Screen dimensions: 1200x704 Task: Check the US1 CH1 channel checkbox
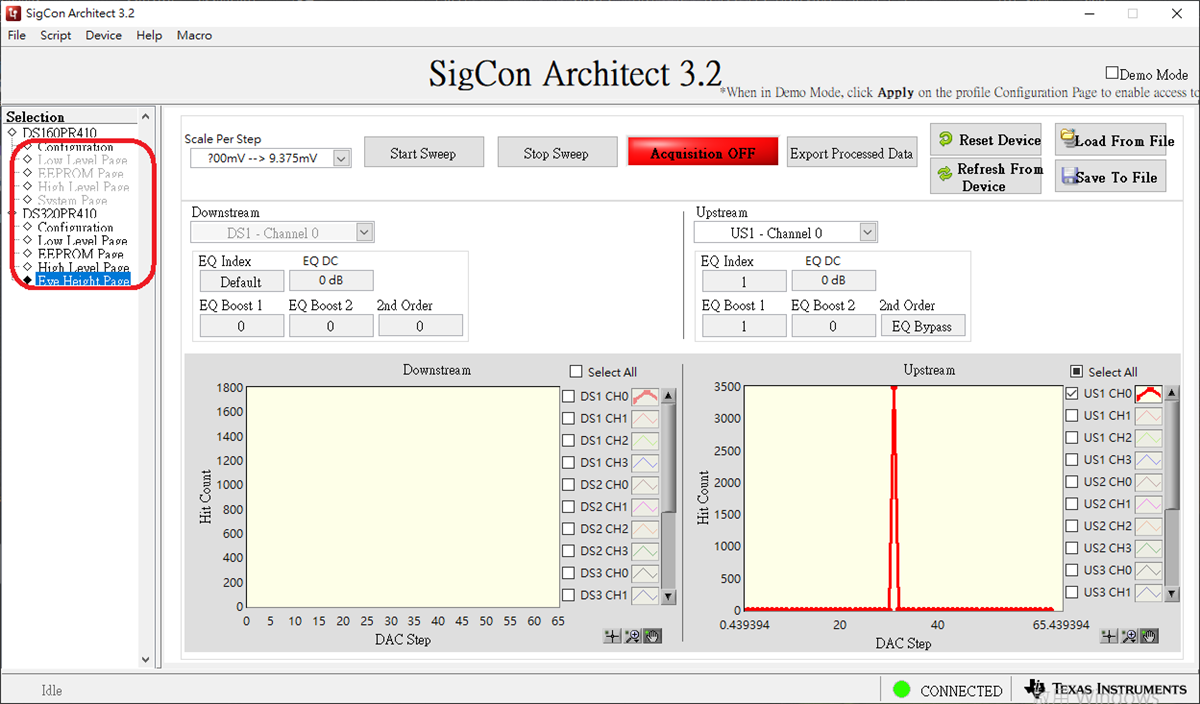pos(1073,416)
